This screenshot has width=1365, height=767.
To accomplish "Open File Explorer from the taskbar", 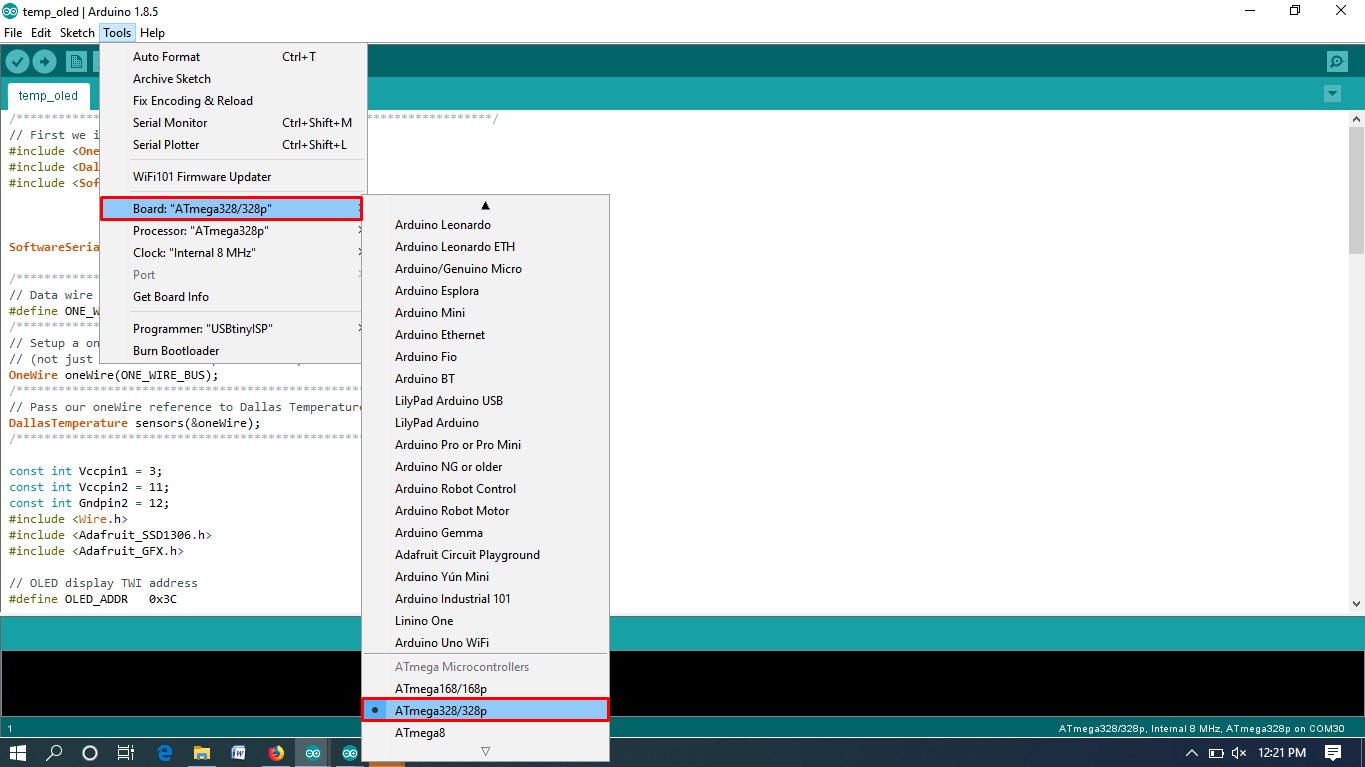I will [202, 753].
